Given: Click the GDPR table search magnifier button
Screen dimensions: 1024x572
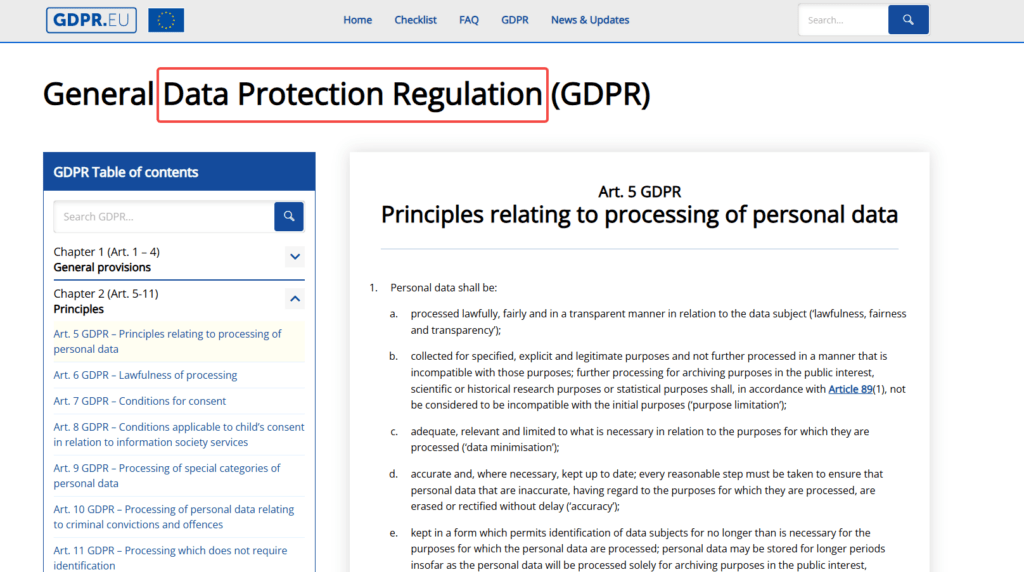Looking at the screenshot, I should [x=289, y=217].
